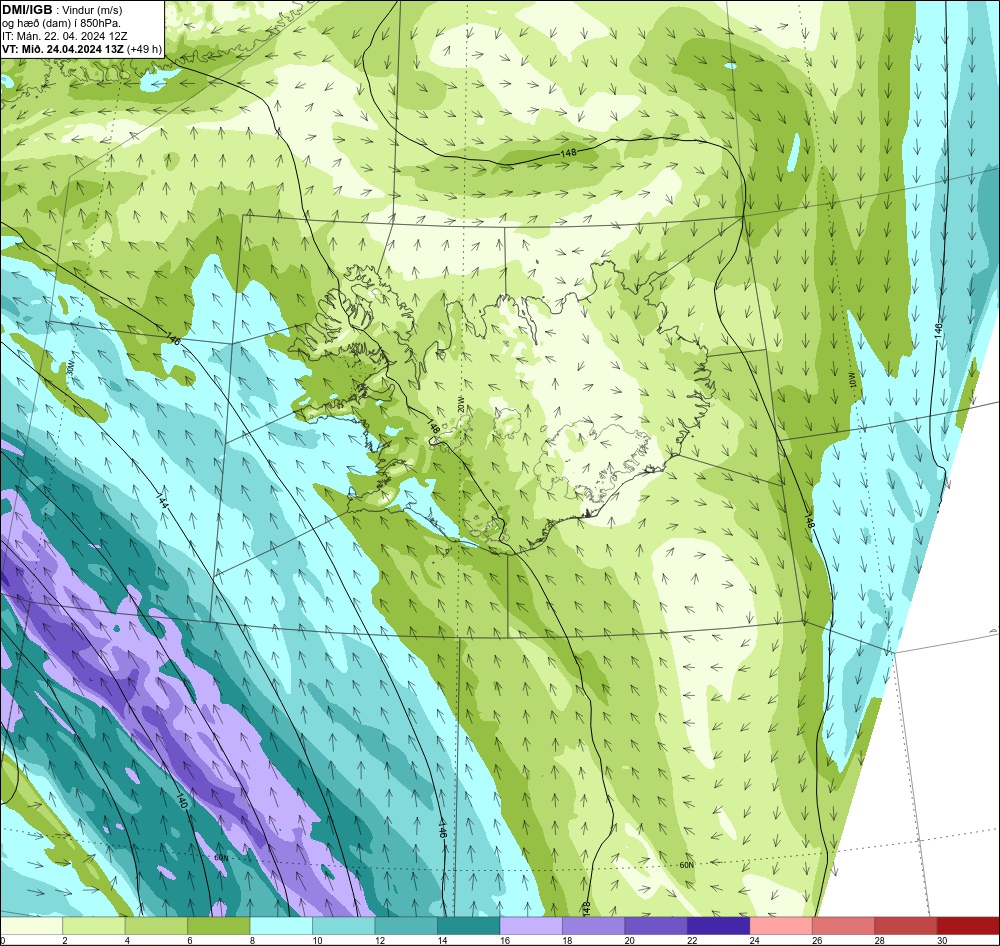Pick the 22–24 m/s deep indigo swatch
Screen dimensions: 1000x946
tap(719, 926)
